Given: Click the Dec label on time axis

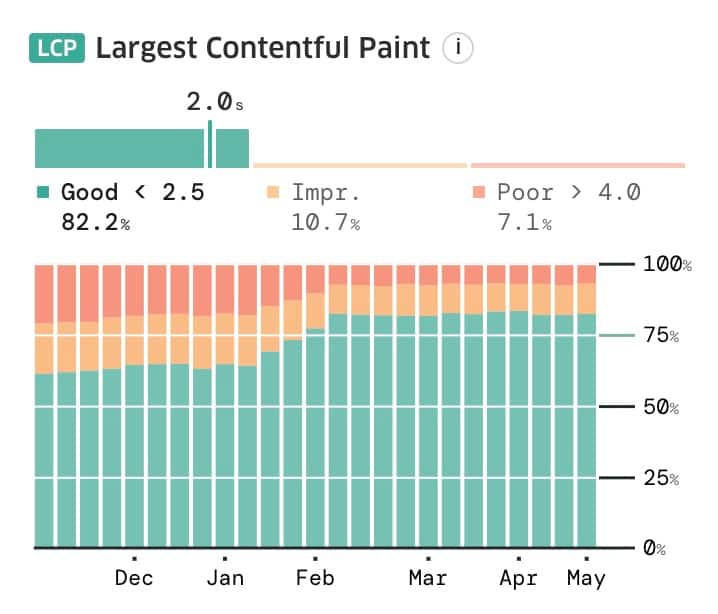Looking at the screenshot, I should 134,578.
